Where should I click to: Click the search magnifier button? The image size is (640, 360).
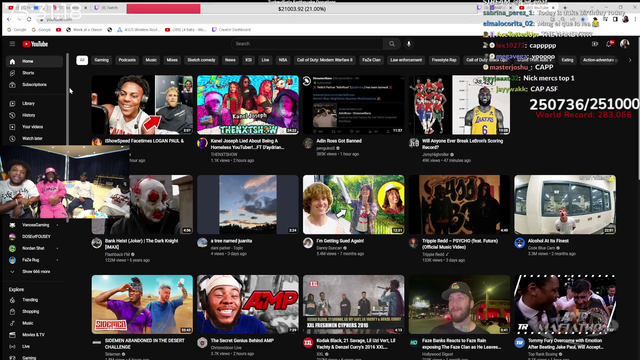pos(392,44)
